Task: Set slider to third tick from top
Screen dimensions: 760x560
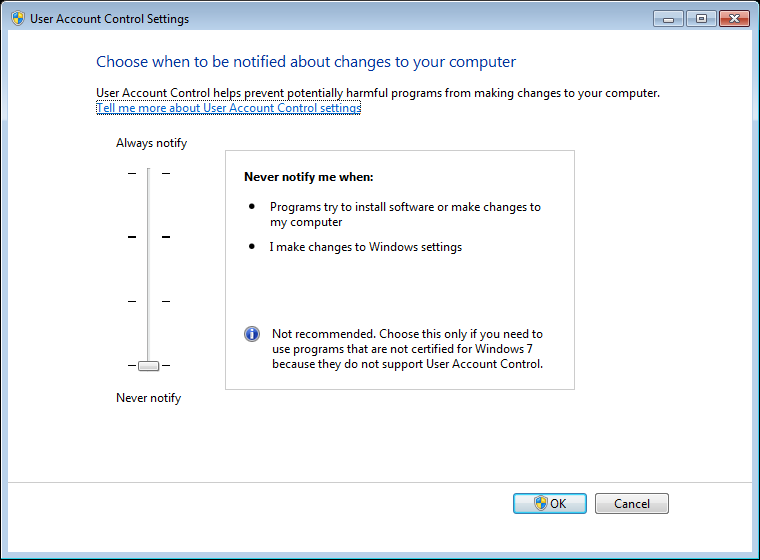Action: [x=148, y=301]
